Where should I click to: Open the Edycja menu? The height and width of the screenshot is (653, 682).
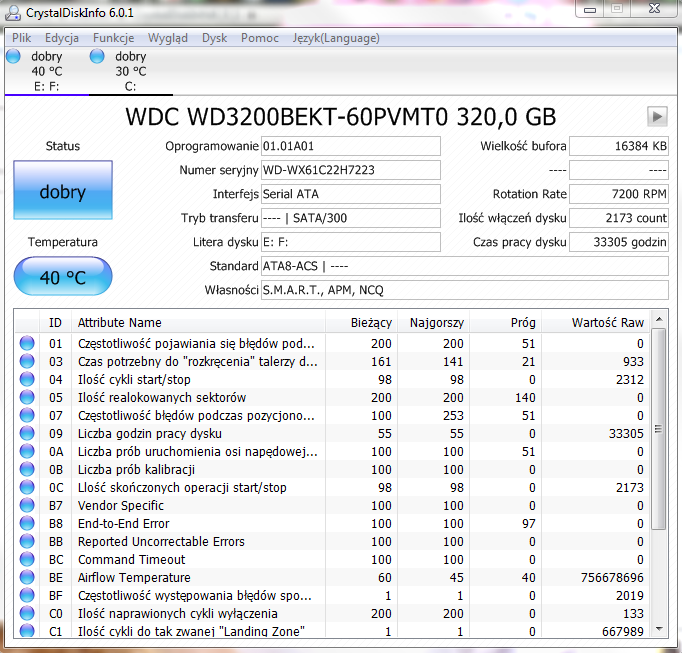coord(62,38)
